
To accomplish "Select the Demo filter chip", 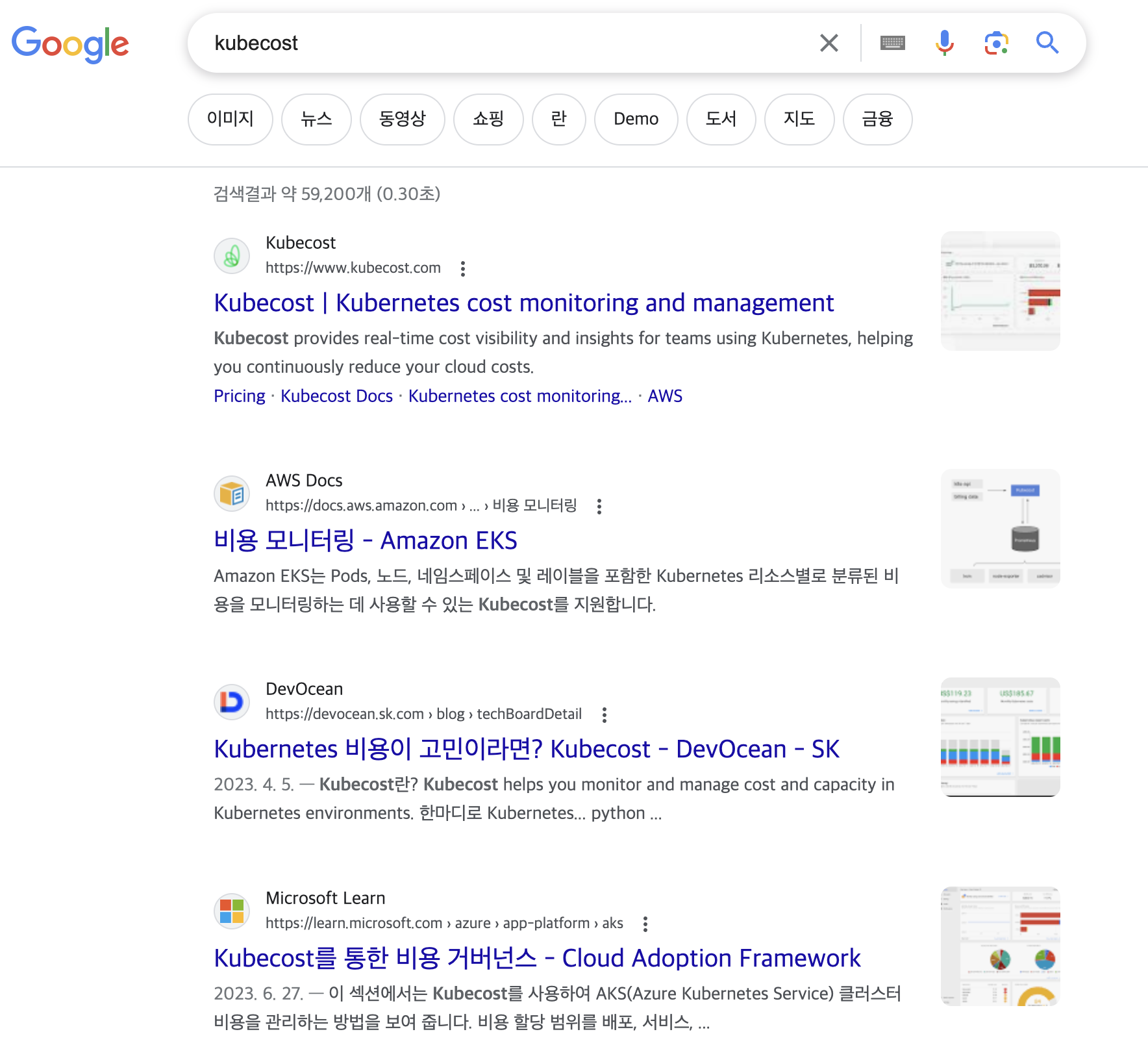I will [x=636, y=119].
